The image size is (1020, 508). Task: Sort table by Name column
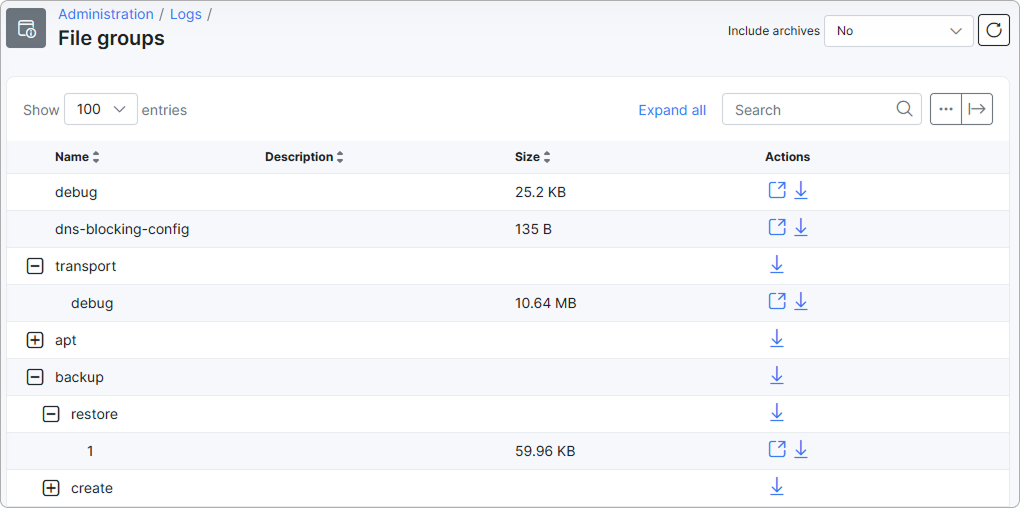coord(77,157)
